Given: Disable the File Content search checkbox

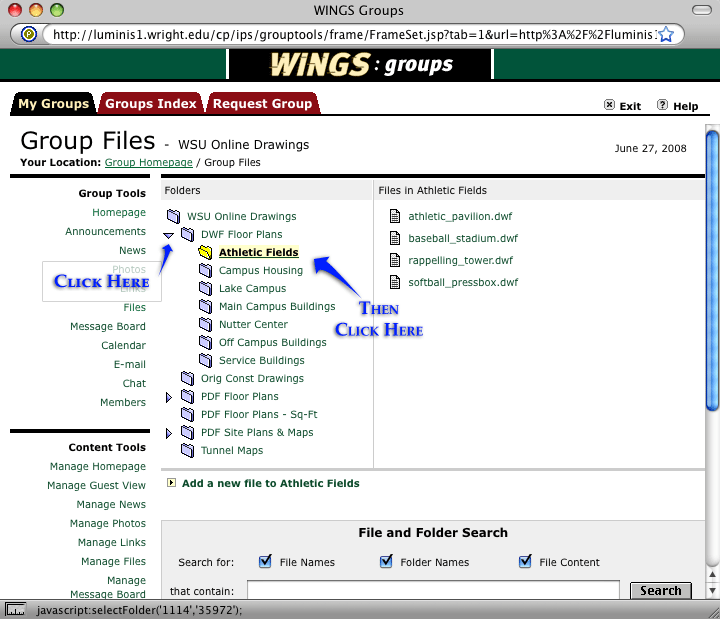Looking at the screenshot, I should click(525, 561).
